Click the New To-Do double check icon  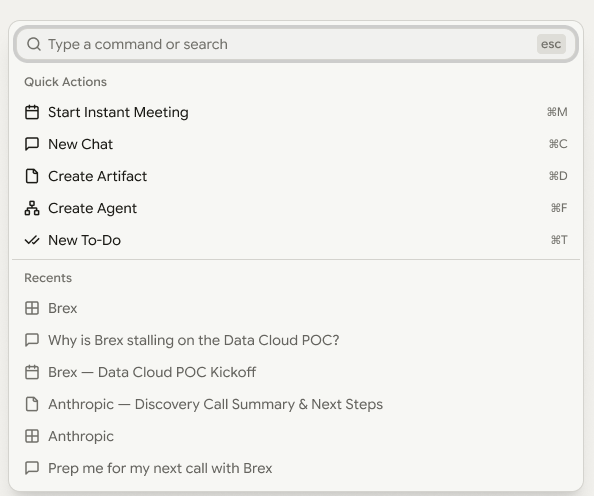32,240
